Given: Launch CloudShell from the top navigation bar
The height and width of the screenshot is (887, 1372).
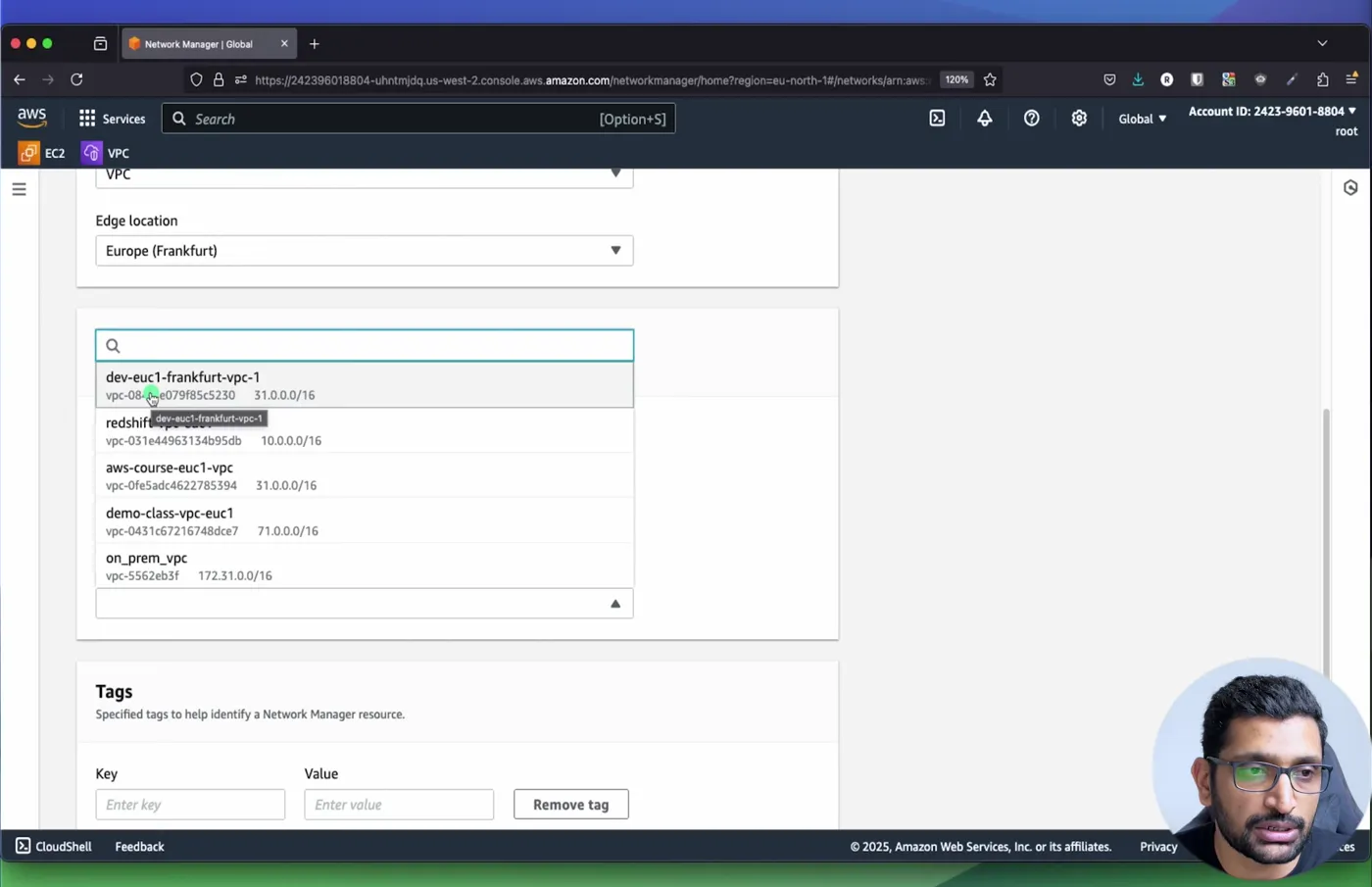Looking at the screenshot, I should [937, 119].
